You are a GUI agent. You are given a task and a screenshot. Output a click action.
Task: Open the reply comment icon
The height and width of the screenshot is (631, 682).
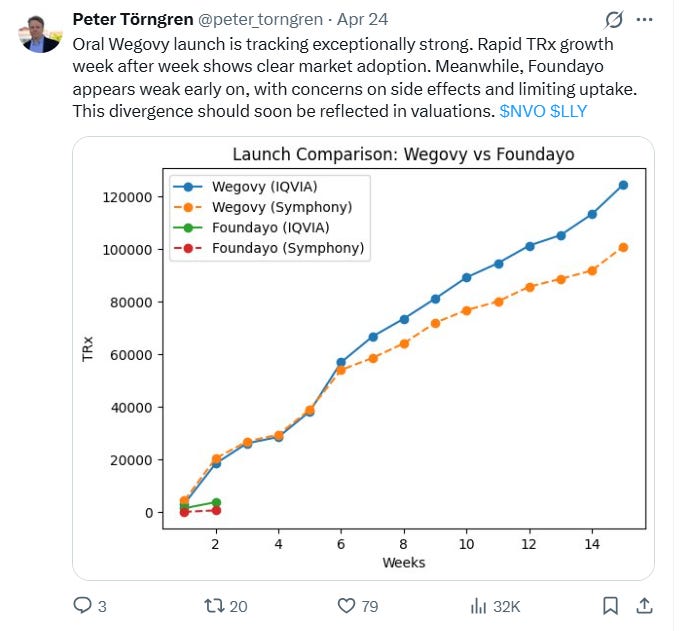pos(82,605)
